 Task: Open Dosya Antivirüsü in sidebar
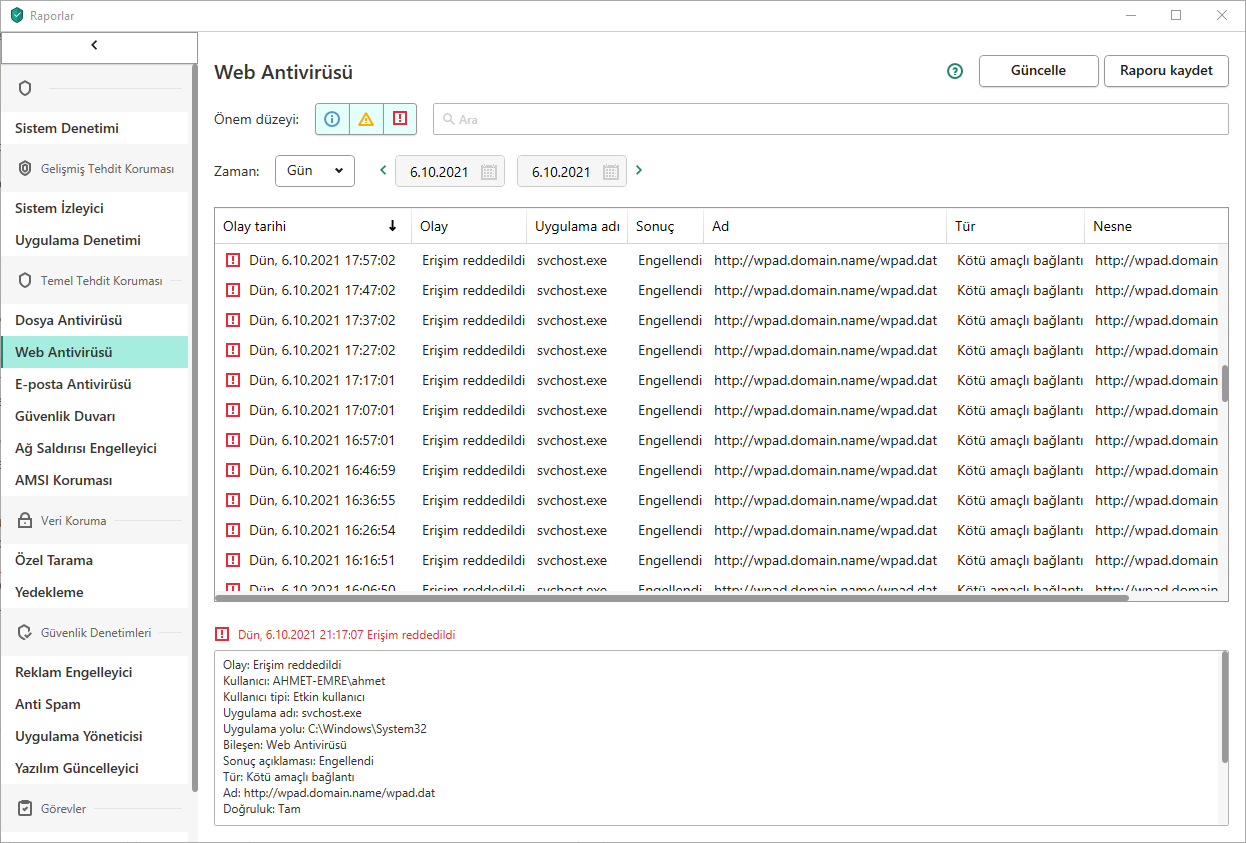(94, 320)
